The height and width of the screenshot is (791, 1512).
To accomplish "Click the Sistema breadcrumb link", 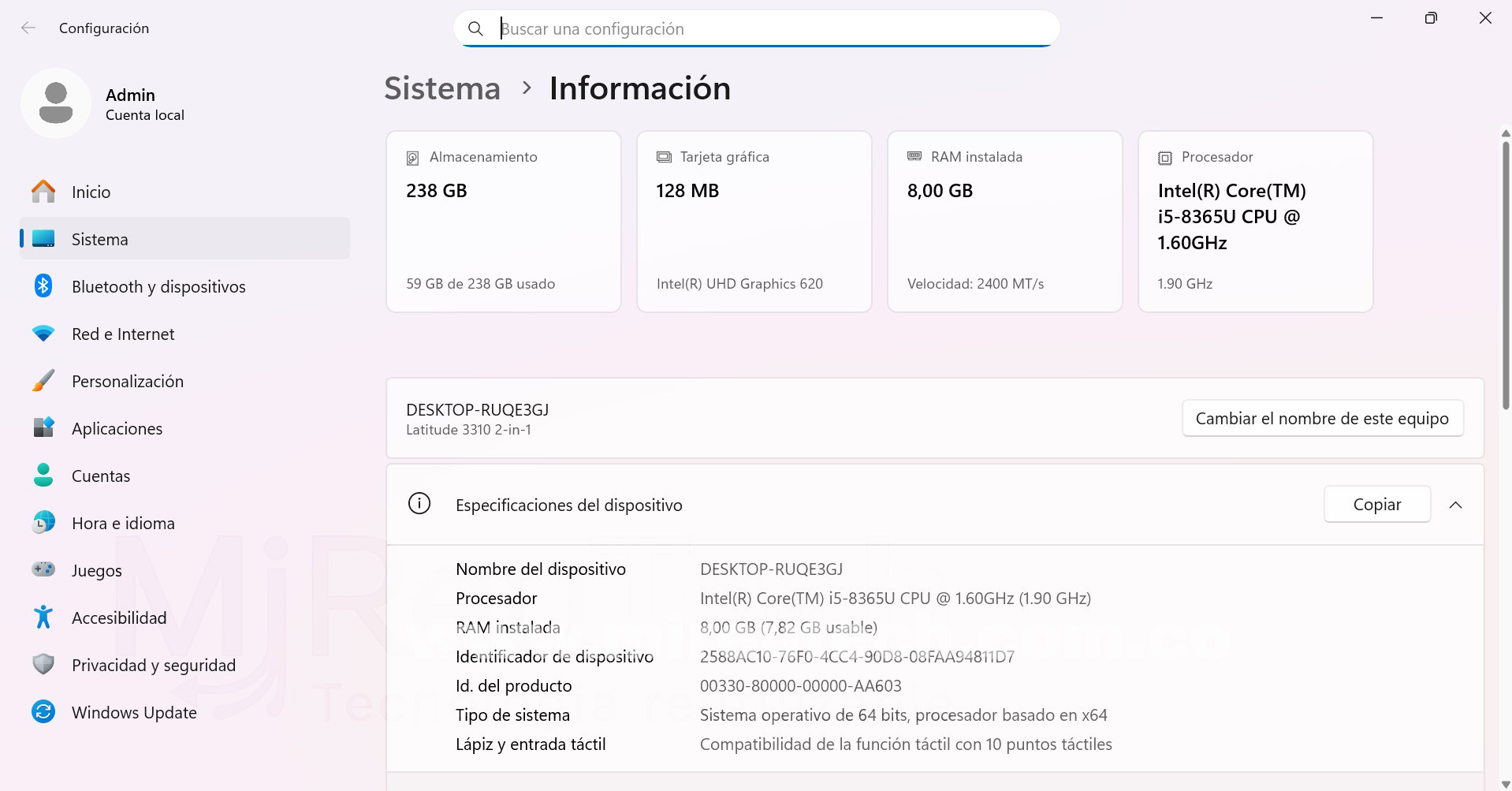I will 442,88.
